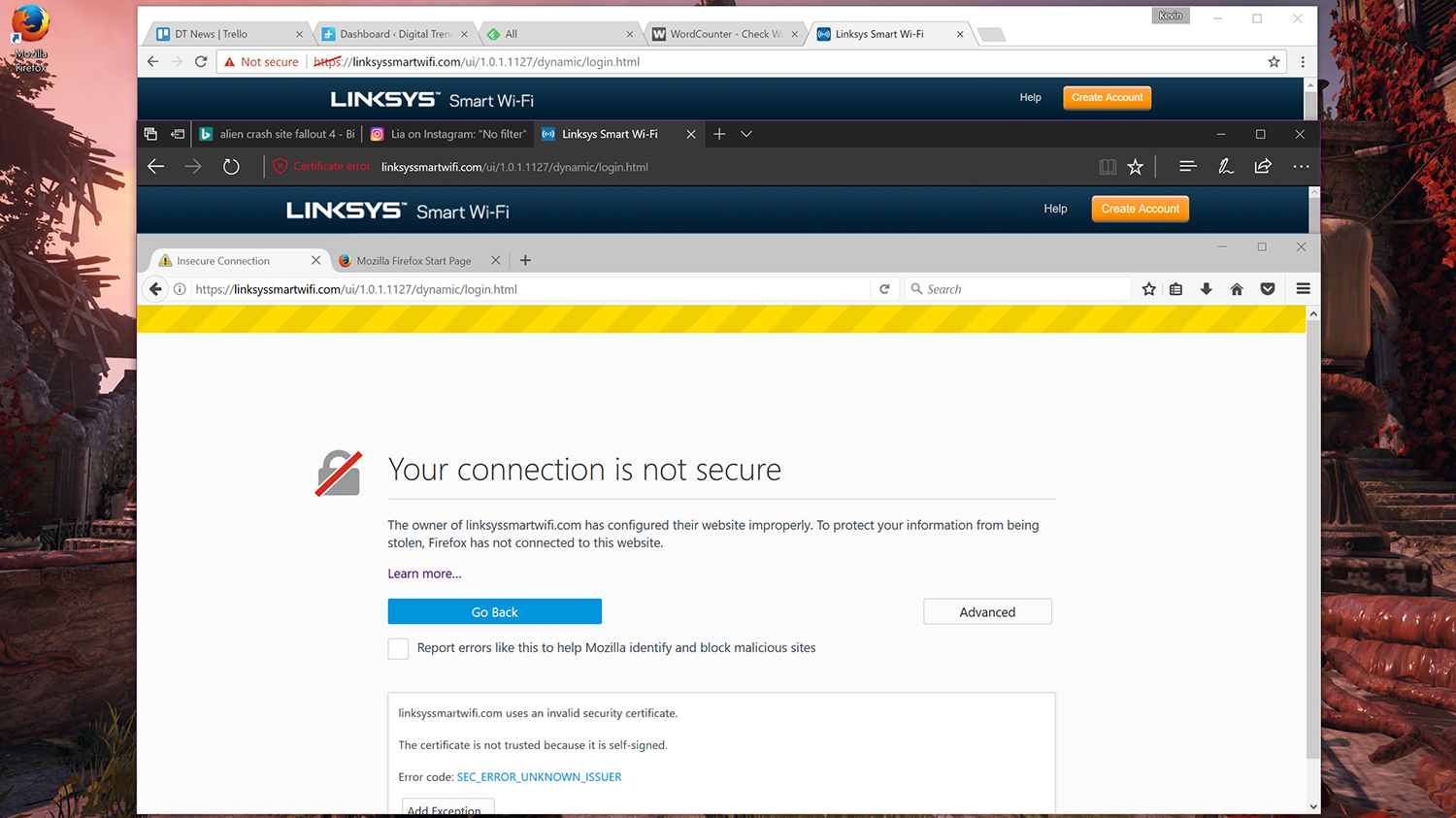Open Edge reading view icon

click(1108, 167)
